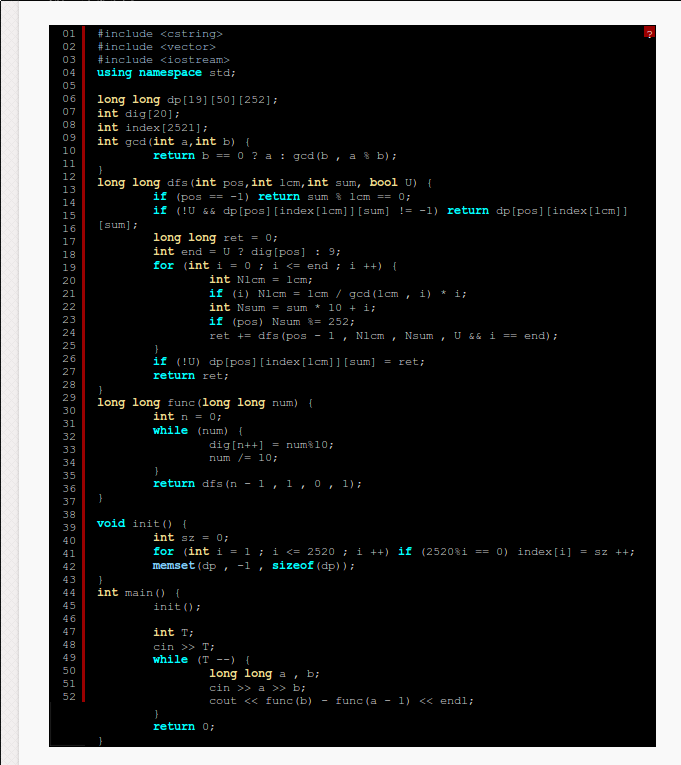Select the '#include <vector>' line
Image resolution: width=681 pixels, height=765 pixels.
(157, 47)
